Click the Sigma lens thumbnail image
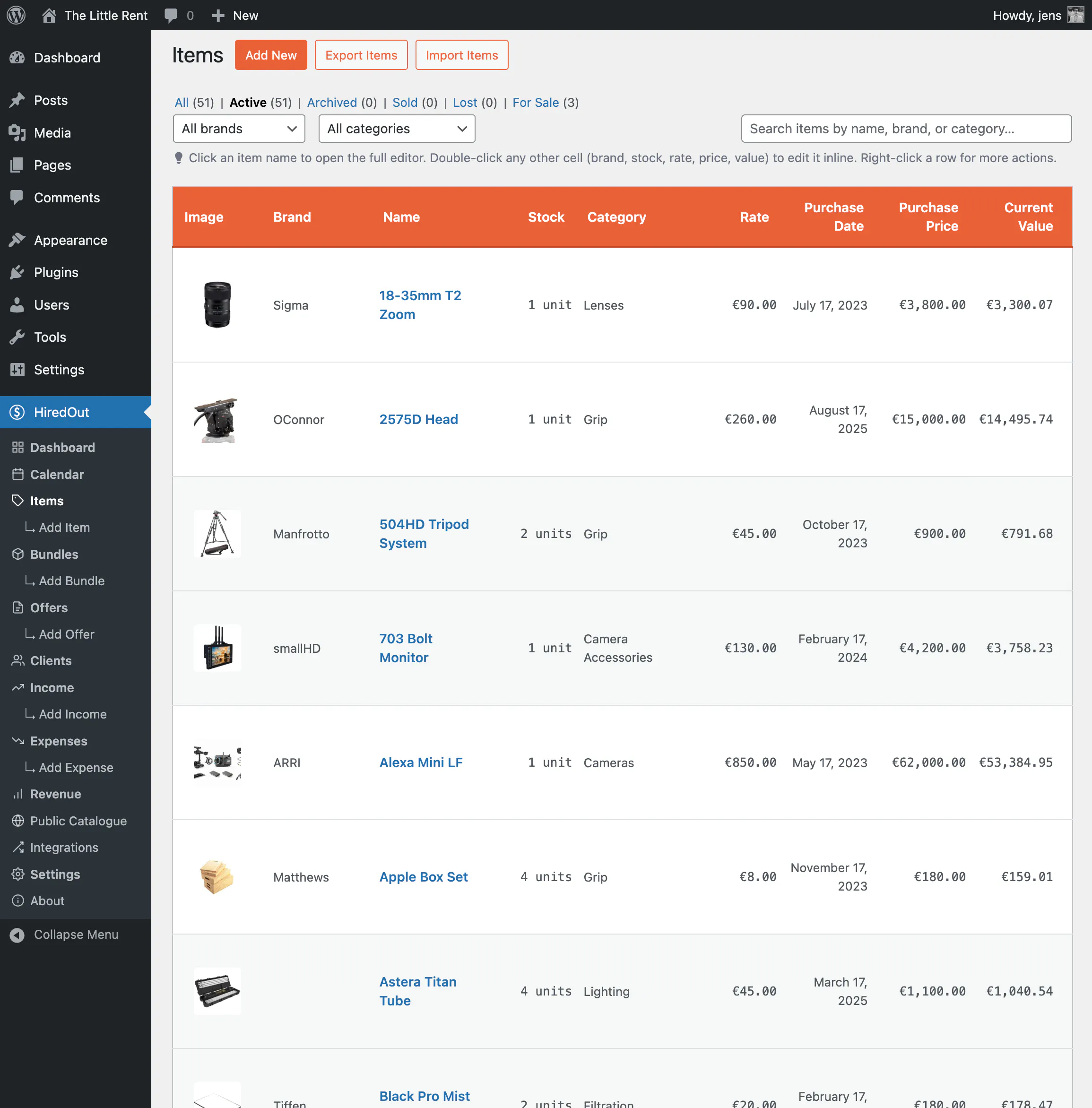 coord(217,304)
